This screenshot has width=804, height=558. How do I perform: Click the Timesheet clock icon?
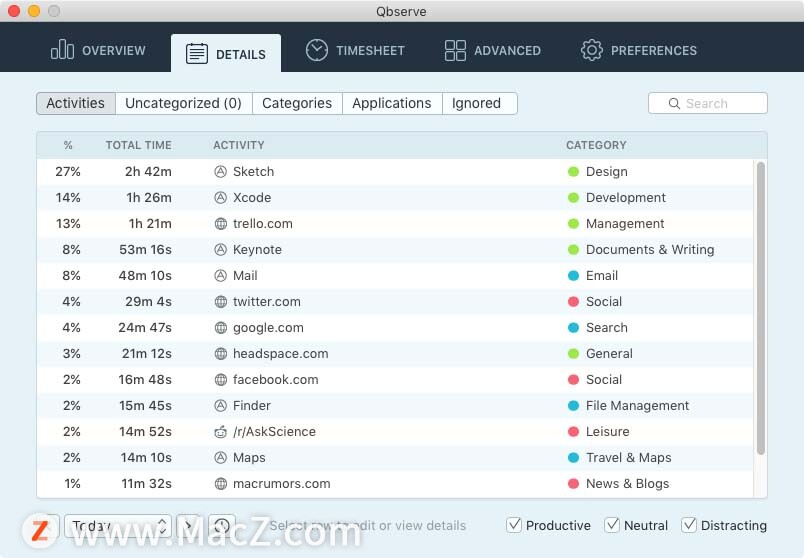317,50
